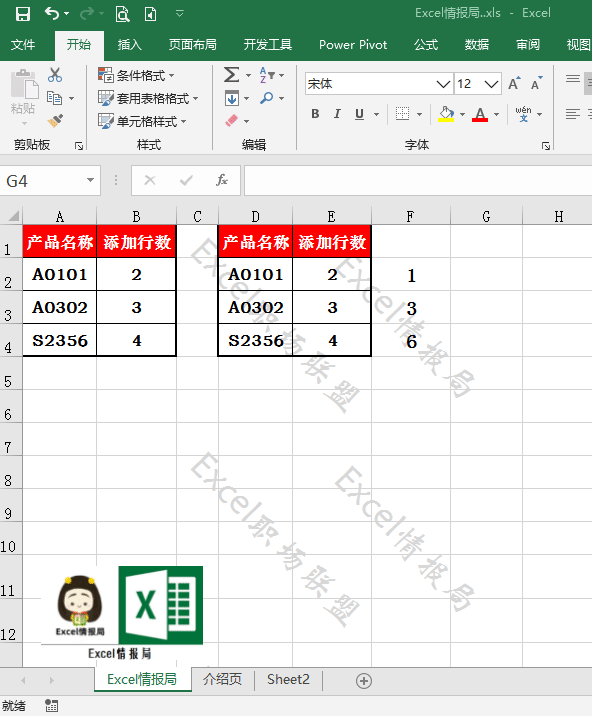Image resolution: width=592 pixels, height=716 pixels.
Task: Expand the font color palette arrow
Action: (x=497, y=114)
